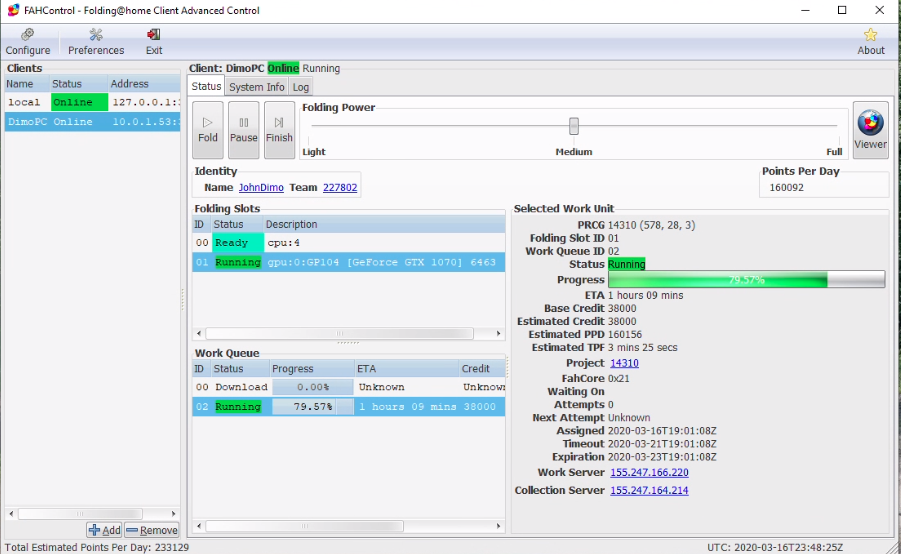
Task: Open Work Server 155.247.166.220 link
Action: coord(649,472)
